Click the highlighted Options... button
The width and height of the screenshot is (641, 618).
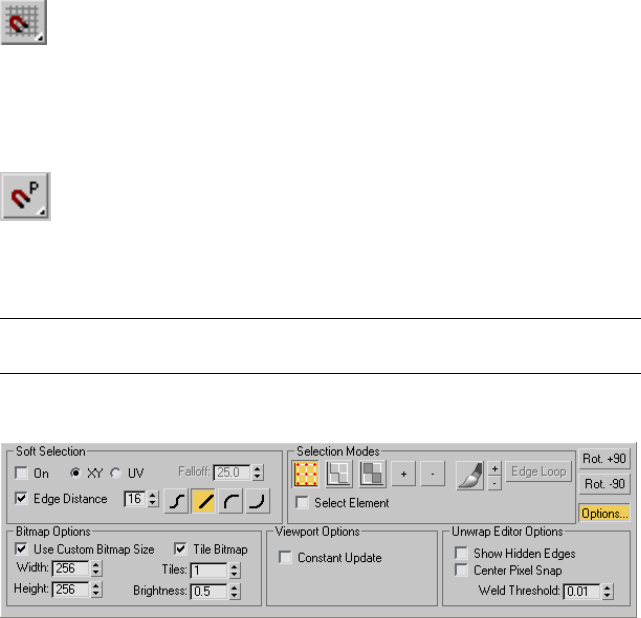pyautogui.click(x=605, y=513)
